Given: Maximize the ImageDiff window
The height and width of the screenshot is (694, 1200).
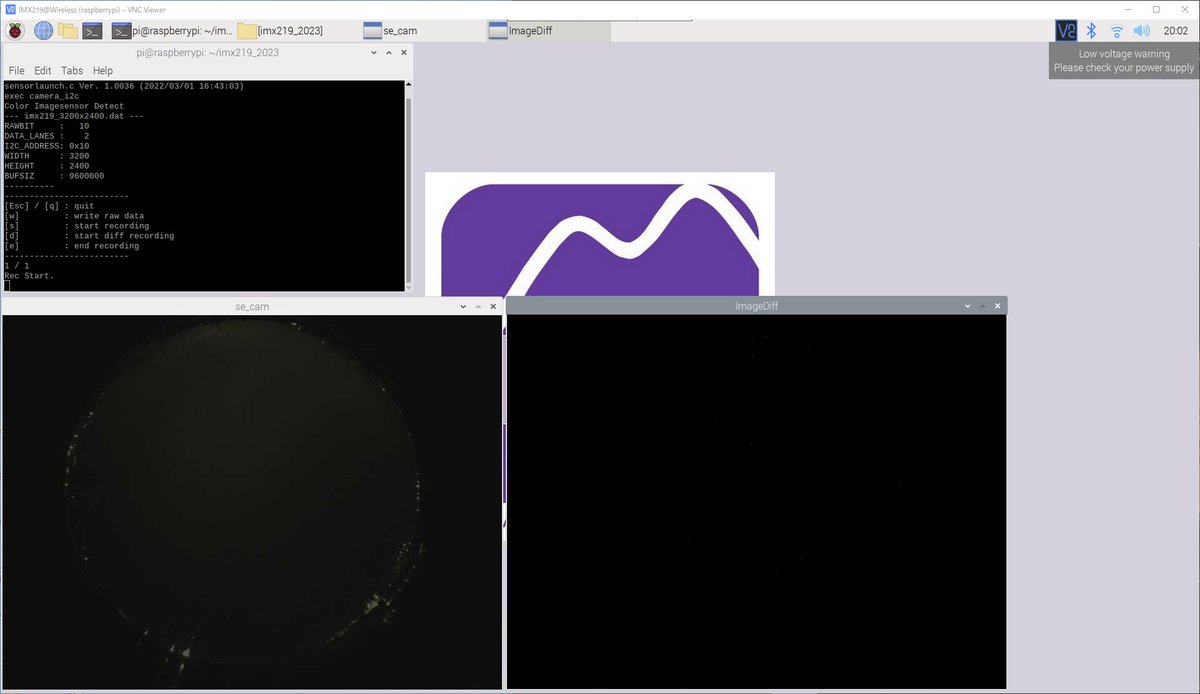Looking at the screenshot, I should [x=984, y=306].
